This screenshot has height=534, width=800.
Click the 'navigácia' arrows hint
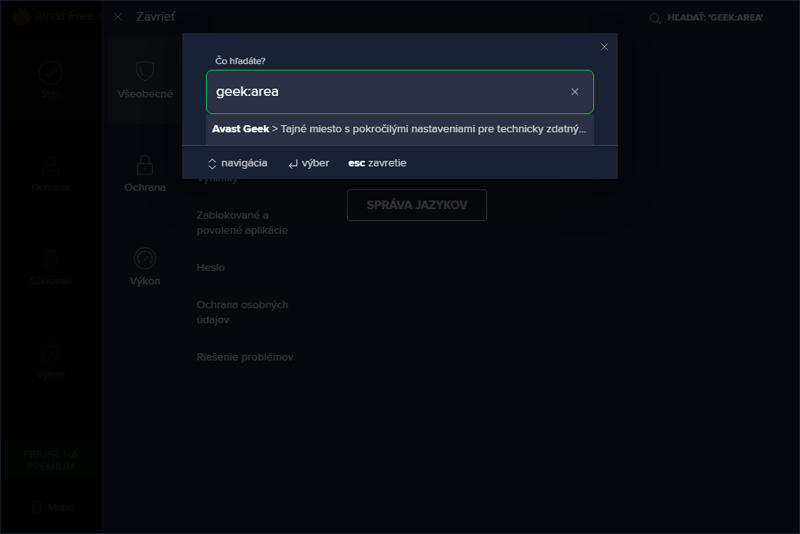[x=237, y=163]
